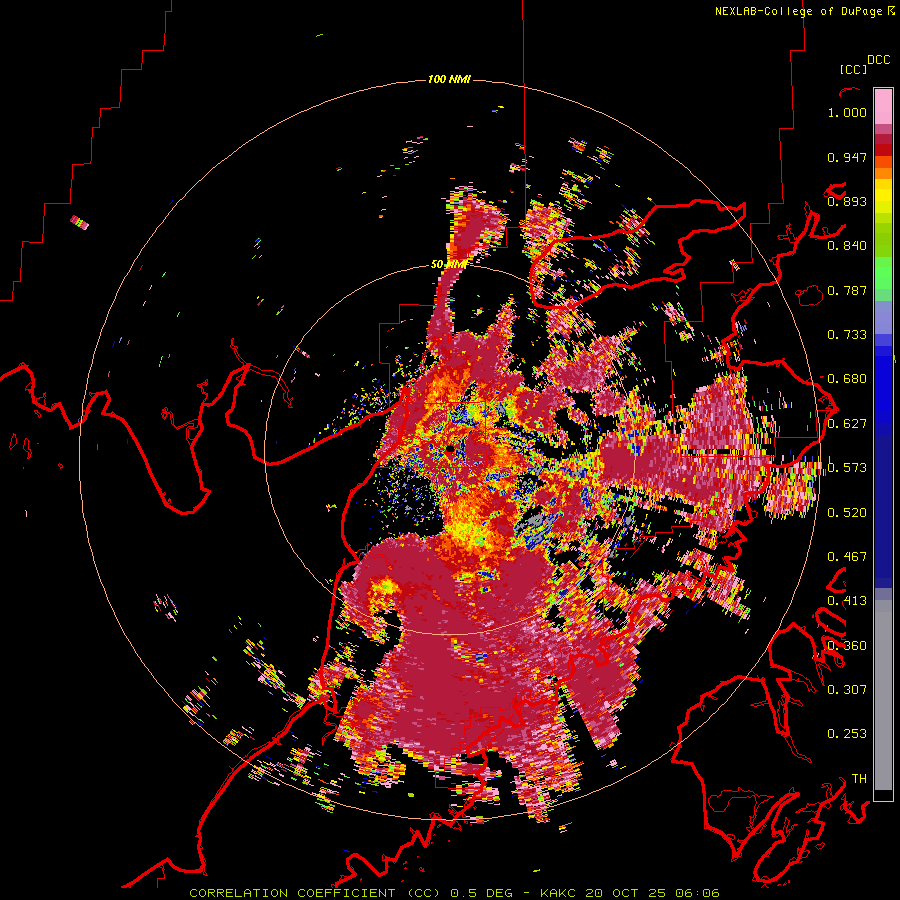This screenshot has height=900, width=900.
Task: Click the CORRELATION COEFFICIENT (CC) caption title
Action: pyautogui.click(x=315, y=893)
